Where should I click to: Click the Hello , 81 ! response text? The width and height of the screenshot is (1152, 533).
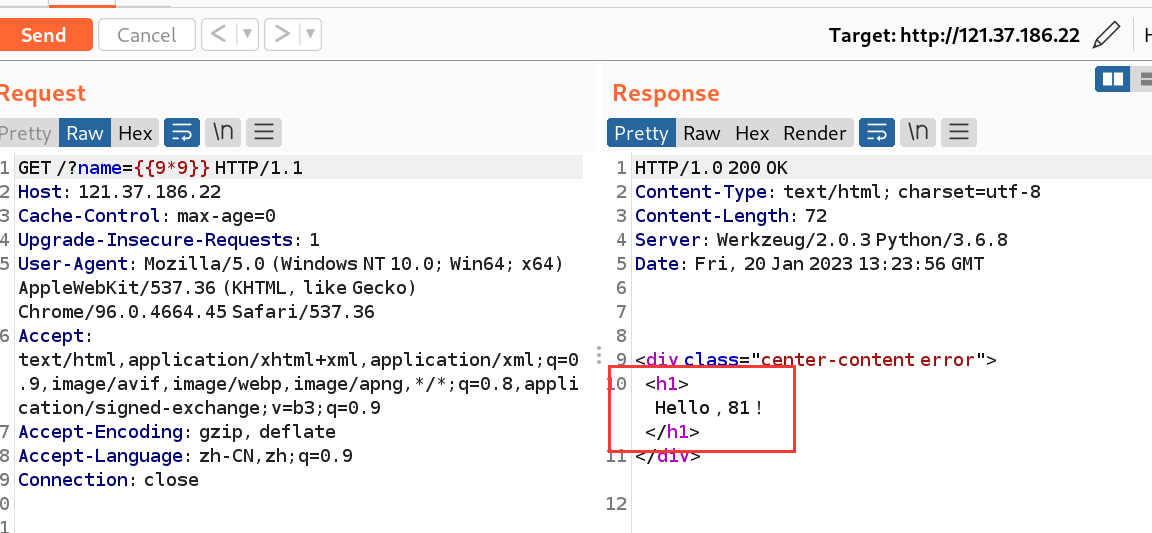point(709,407)
